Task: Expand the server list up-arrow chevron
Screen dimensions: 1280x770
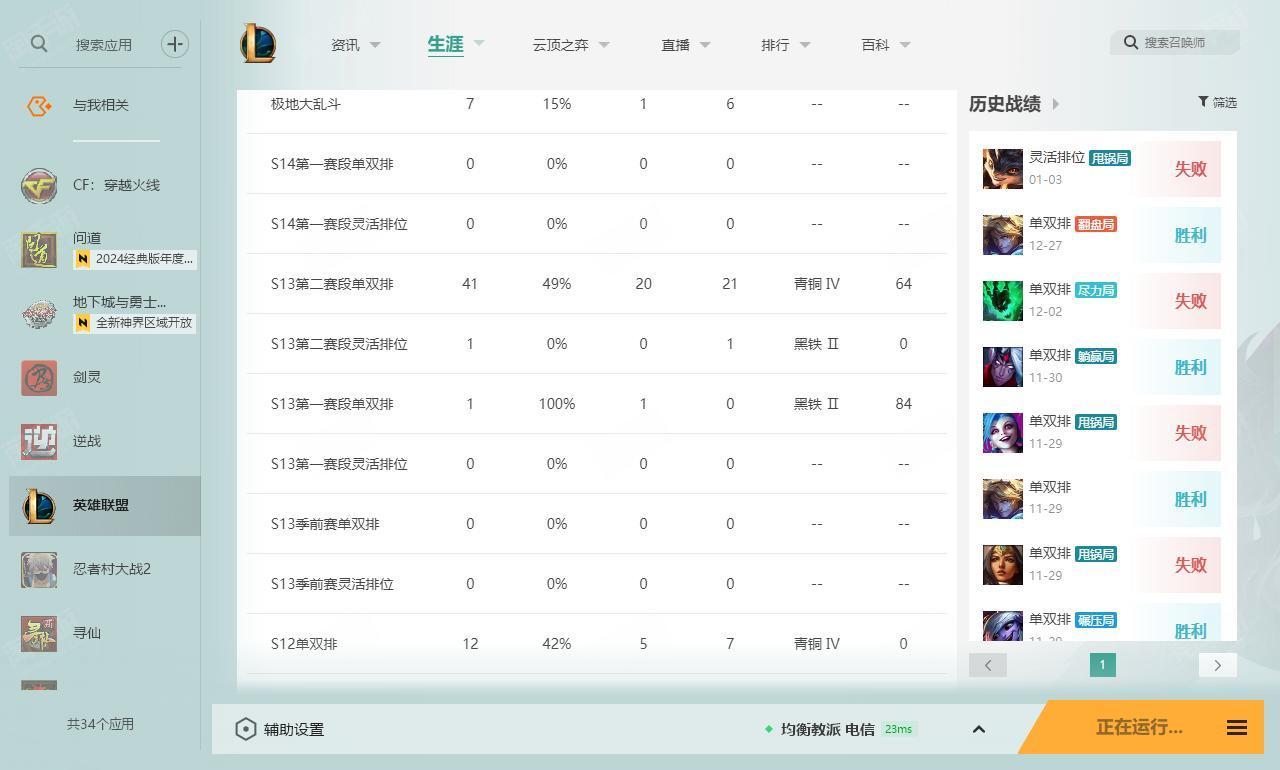Action: (x=979, y=729)
